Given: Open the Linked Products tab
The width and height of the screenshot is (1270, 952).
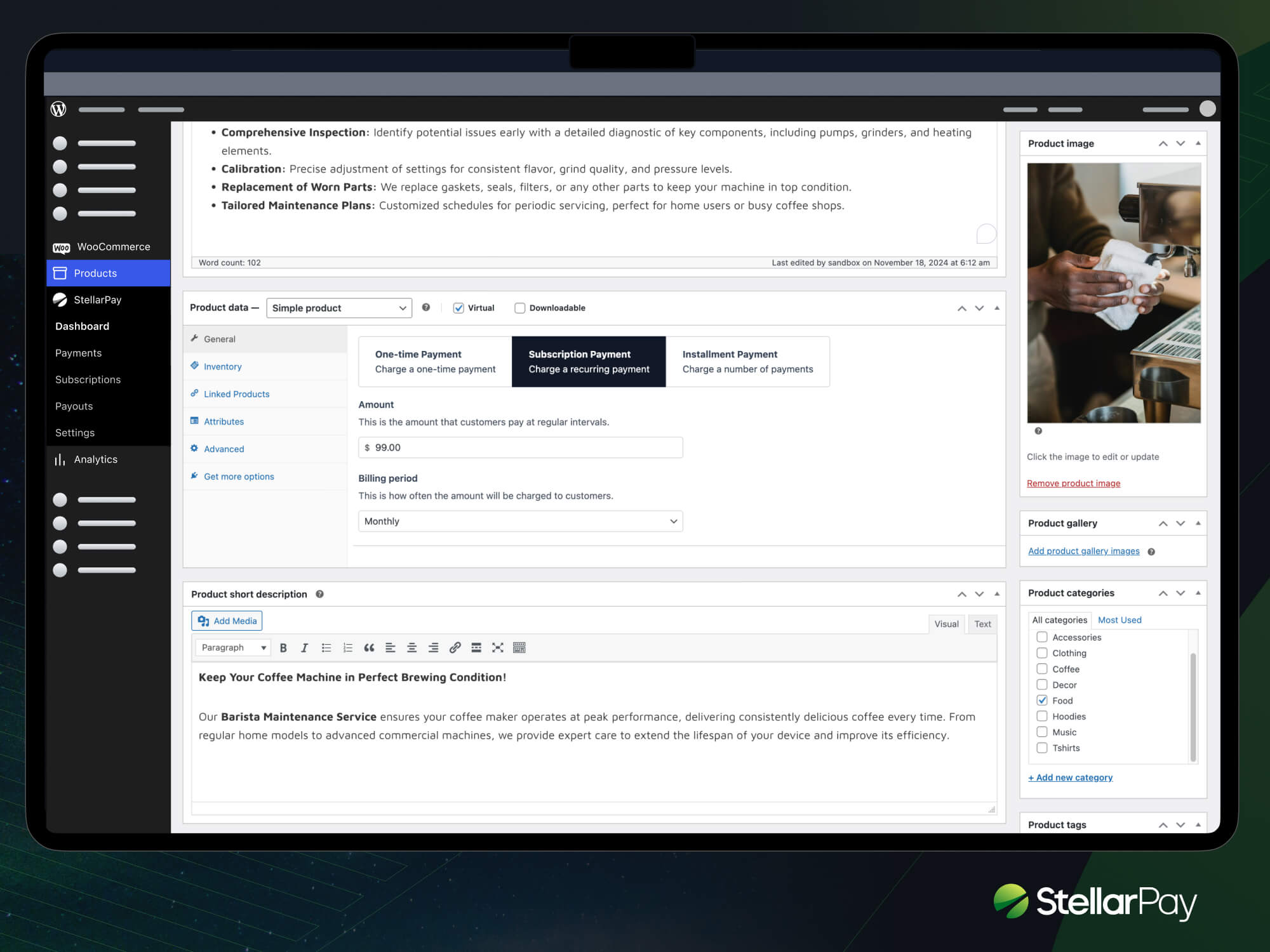Looking at the screenshot, I should point(265,394).
